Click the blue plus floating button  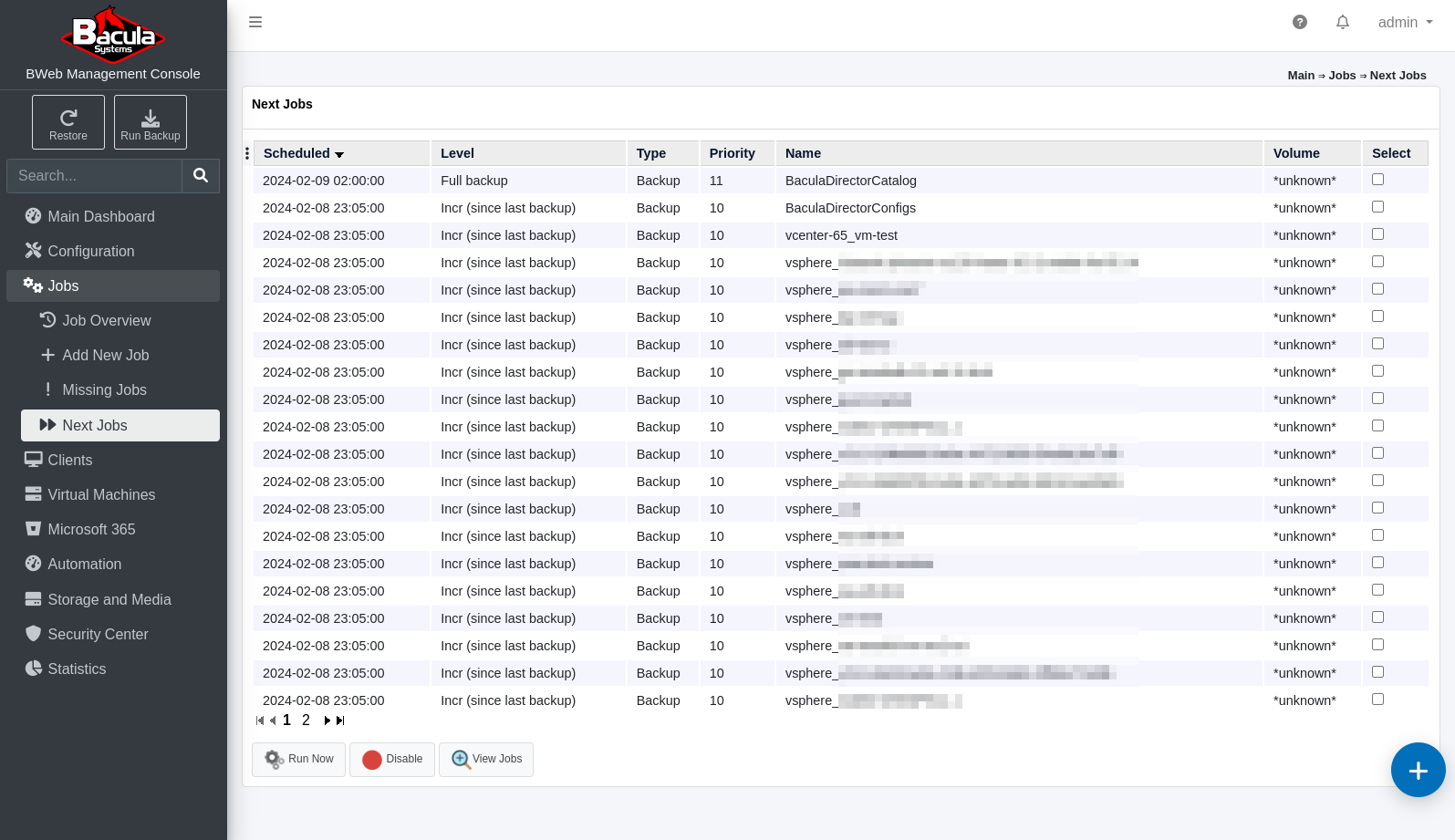point(1418,770)
